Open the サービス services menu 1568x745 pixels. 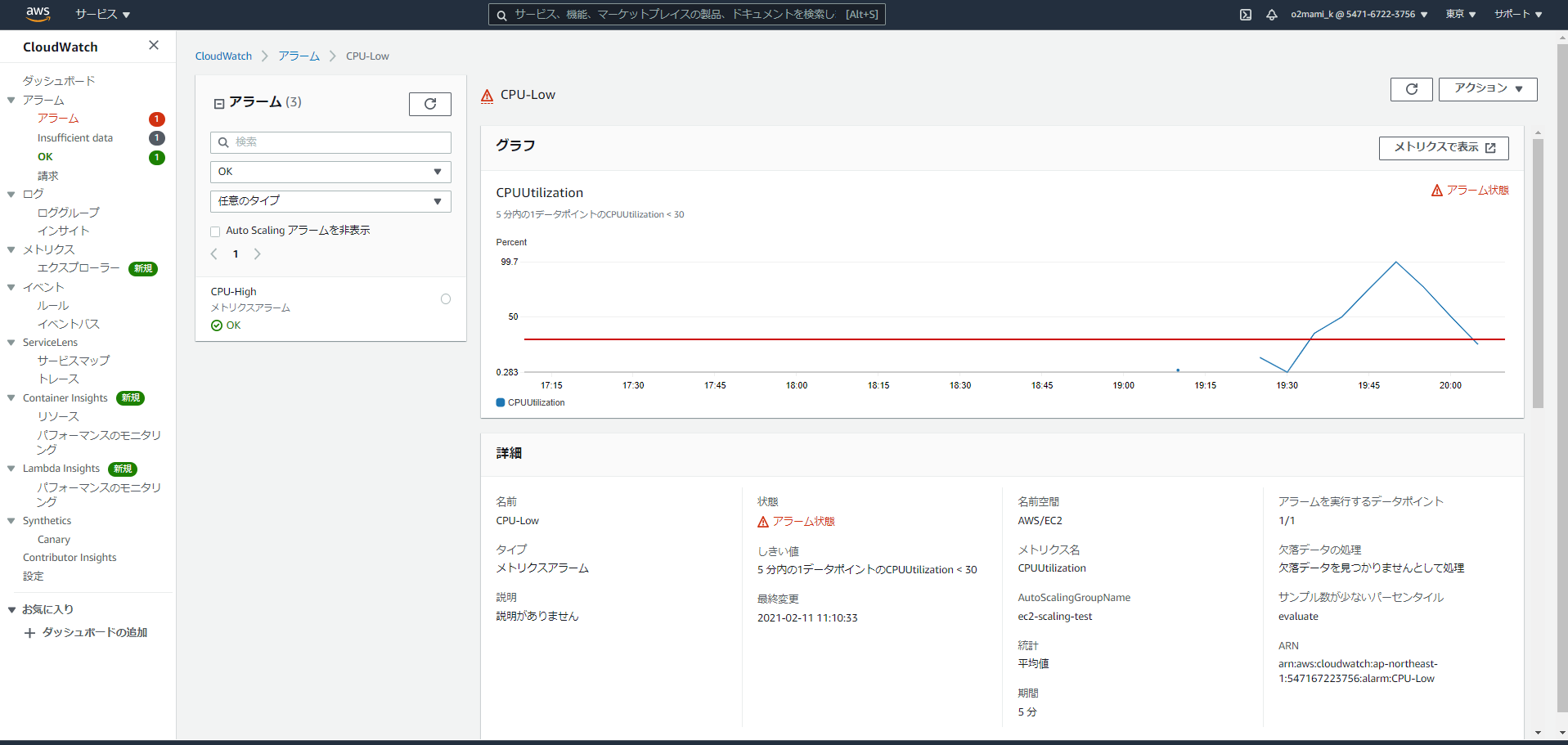coord(102,15)
